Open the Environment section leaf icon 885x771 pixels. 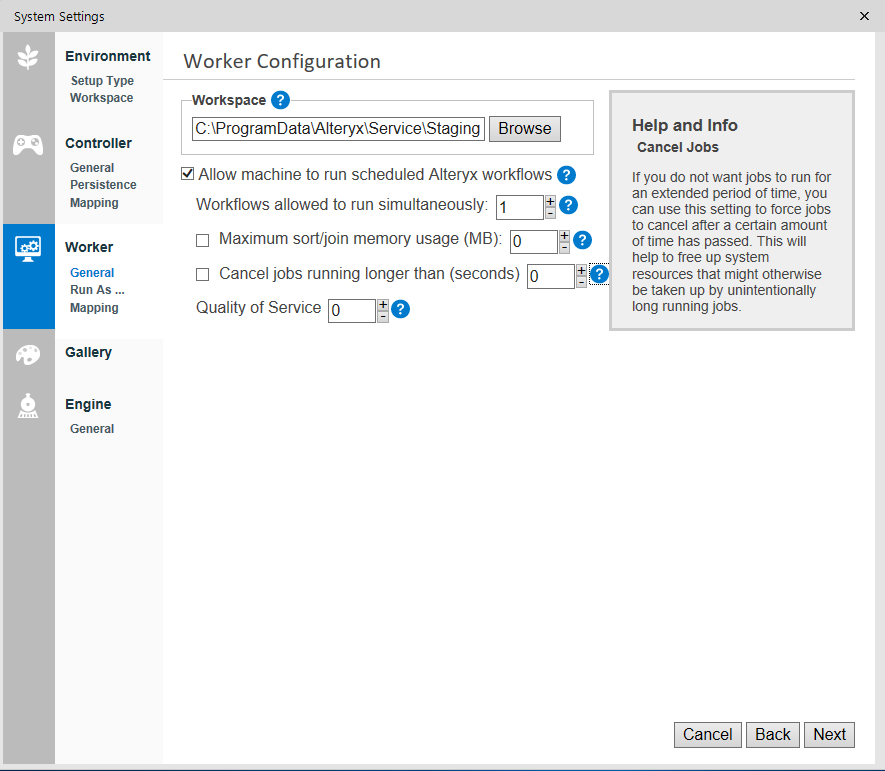[28, 56]
